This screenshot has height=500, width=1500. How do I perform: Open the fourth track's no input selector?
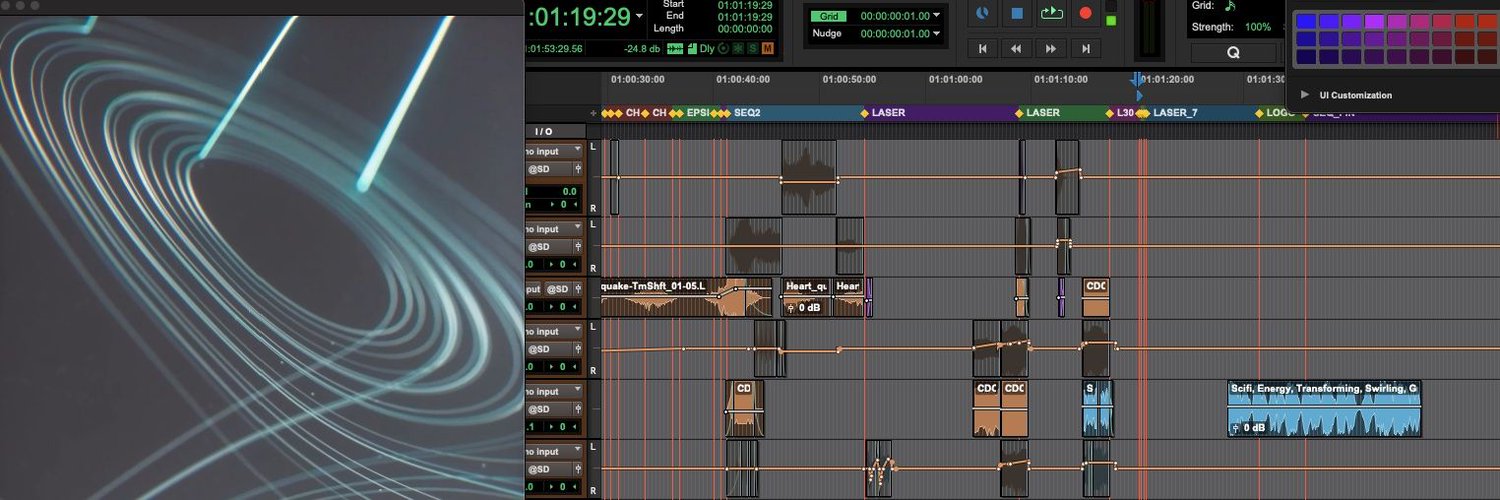click(x=554, y=331)
